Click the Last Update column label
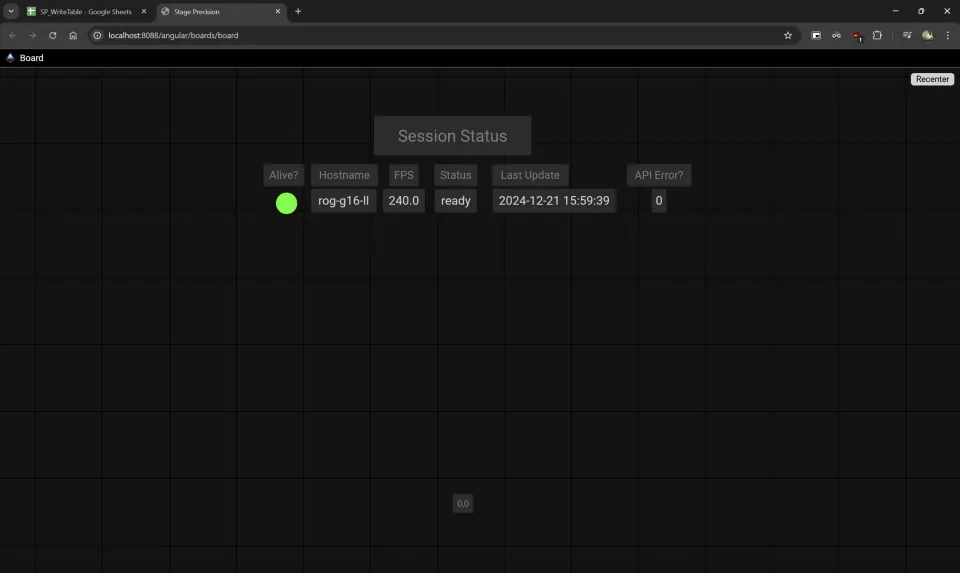 530,175
